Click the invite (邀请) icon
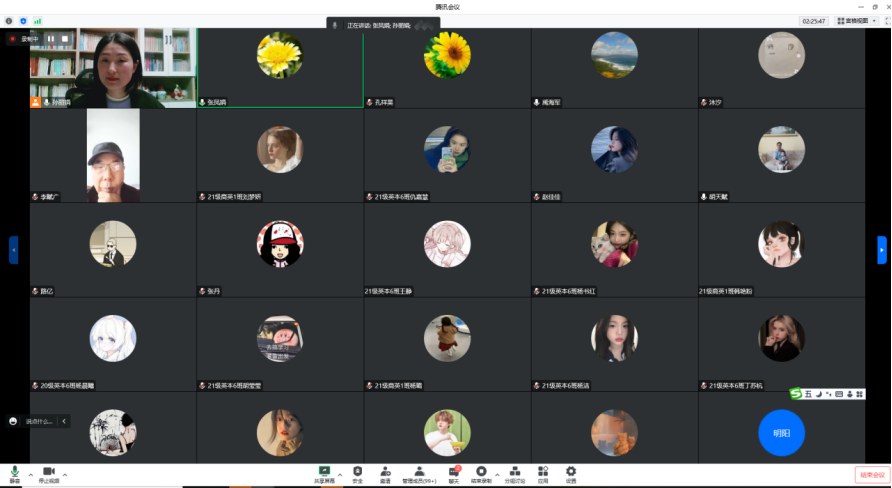892x488 pixels. (385, 472)
